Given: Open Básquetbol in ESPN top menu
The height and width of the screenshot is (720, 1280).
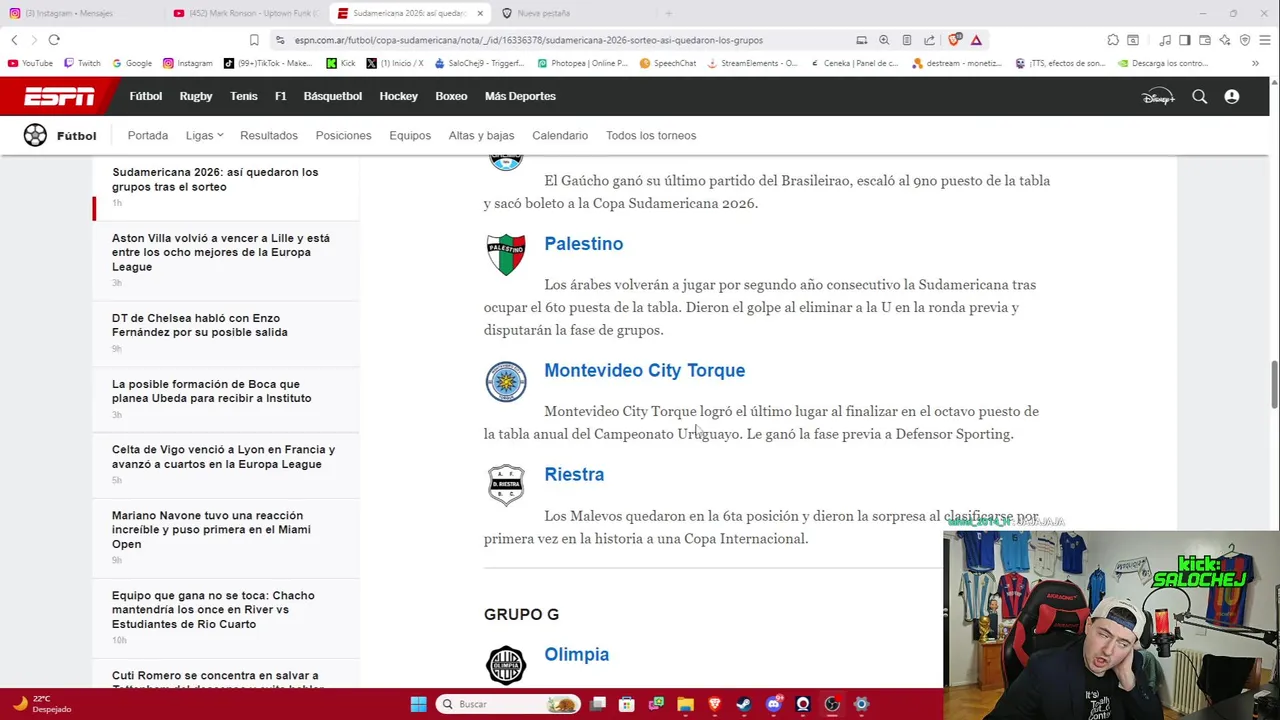Looking at the screenshot, I should (333, 96).
